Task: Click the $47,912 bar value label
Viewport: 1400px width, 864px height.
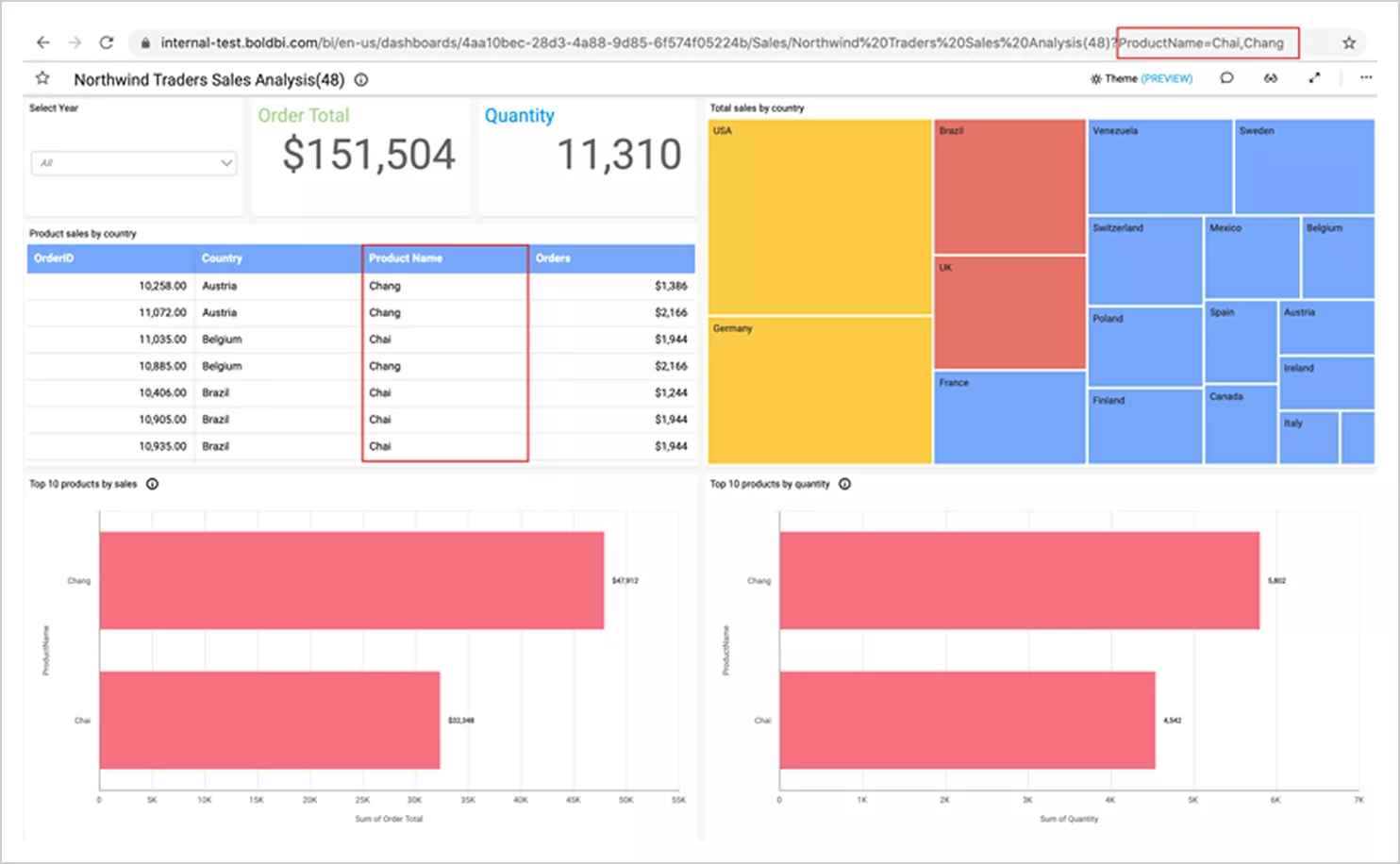Action: [x=625, y=581]
